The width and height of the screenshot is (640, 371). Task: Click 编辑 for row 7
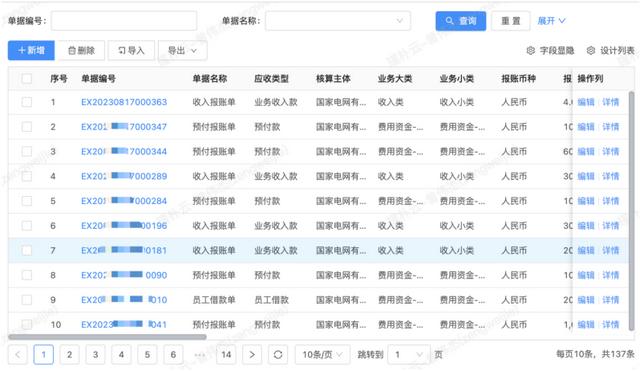pos(586,250)
